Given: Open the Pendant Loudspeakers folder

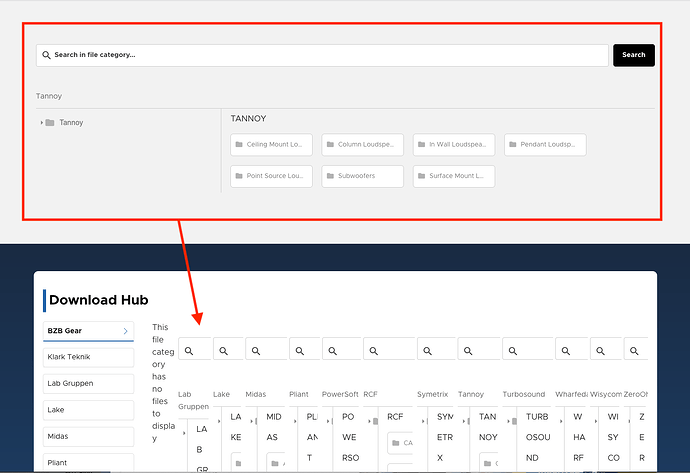Looking at the screenshot, I should pyautogui.click(x=544, y=145).
